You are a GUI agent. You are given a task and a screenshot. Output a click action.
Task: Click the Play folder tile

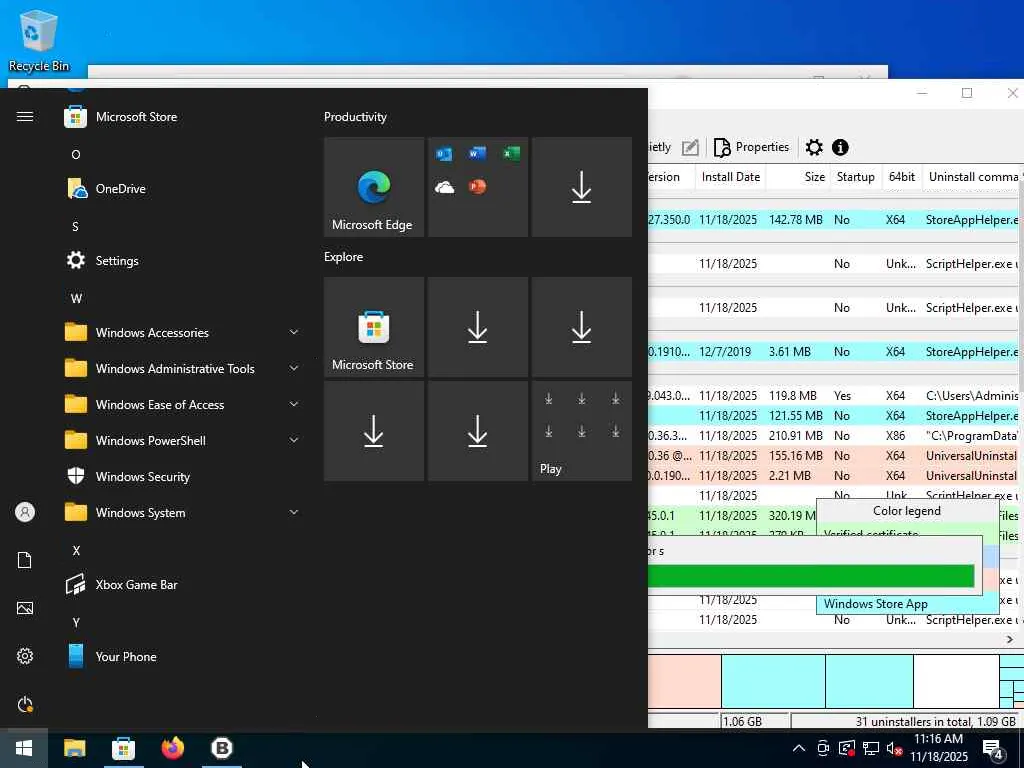click(581, 431)
